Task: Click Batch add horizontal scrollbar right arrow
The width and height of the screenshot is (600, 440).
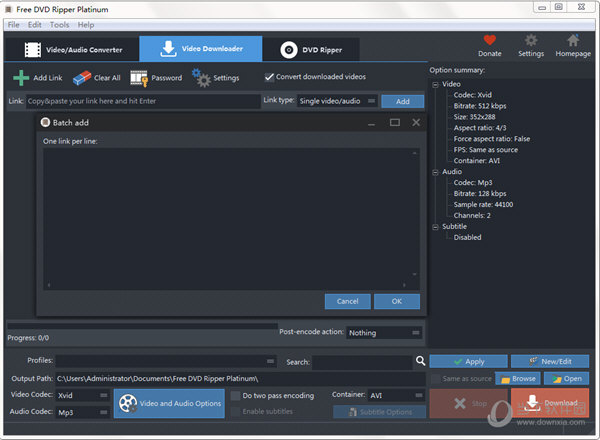Action: 404,285
